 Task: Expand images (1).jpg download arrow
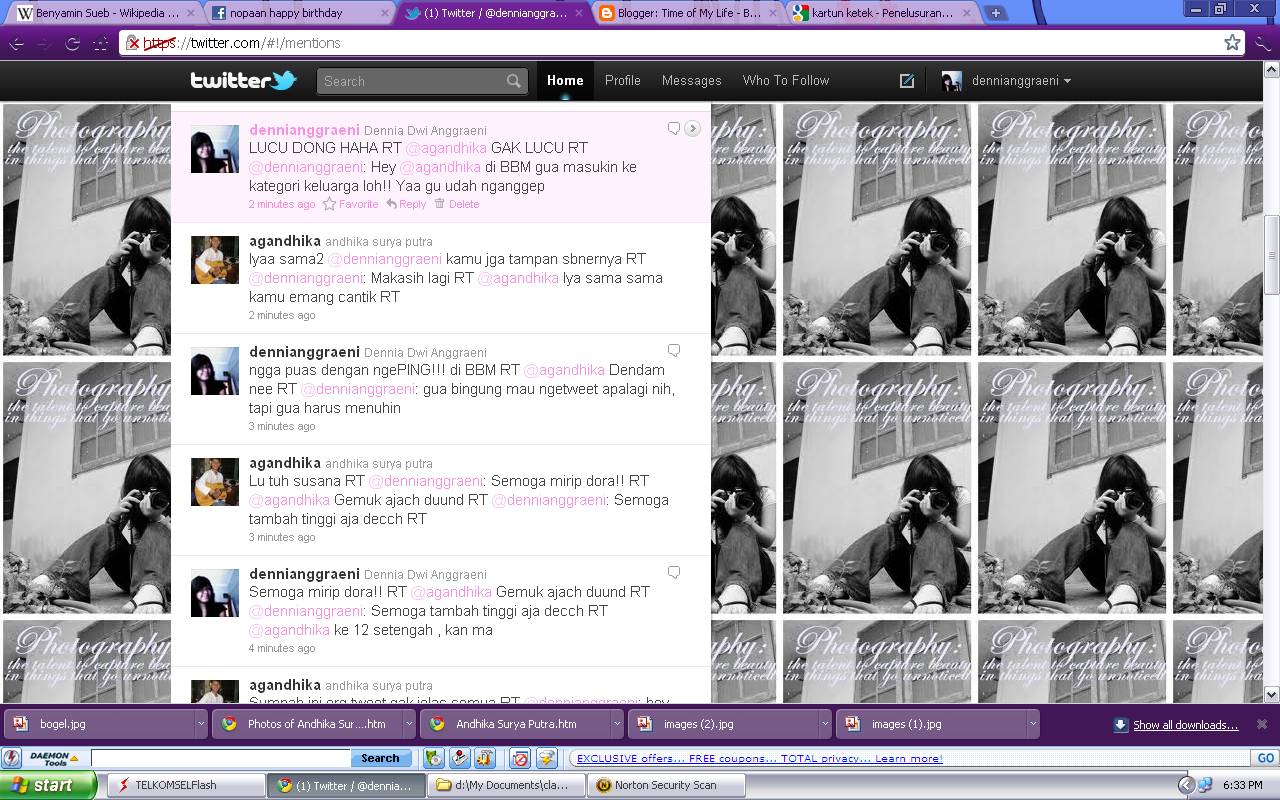pyautogui.click(x=1033, y=724)
